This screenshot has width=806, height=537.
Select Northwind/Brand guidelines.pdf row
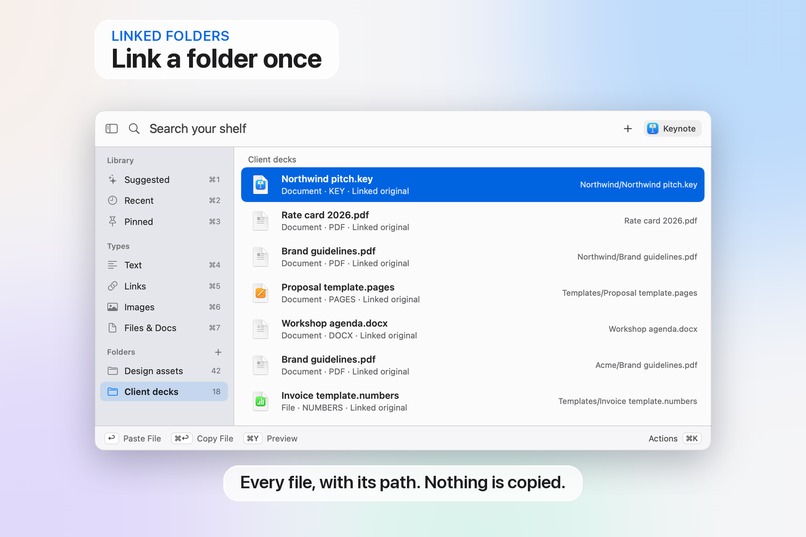(472, 257)
